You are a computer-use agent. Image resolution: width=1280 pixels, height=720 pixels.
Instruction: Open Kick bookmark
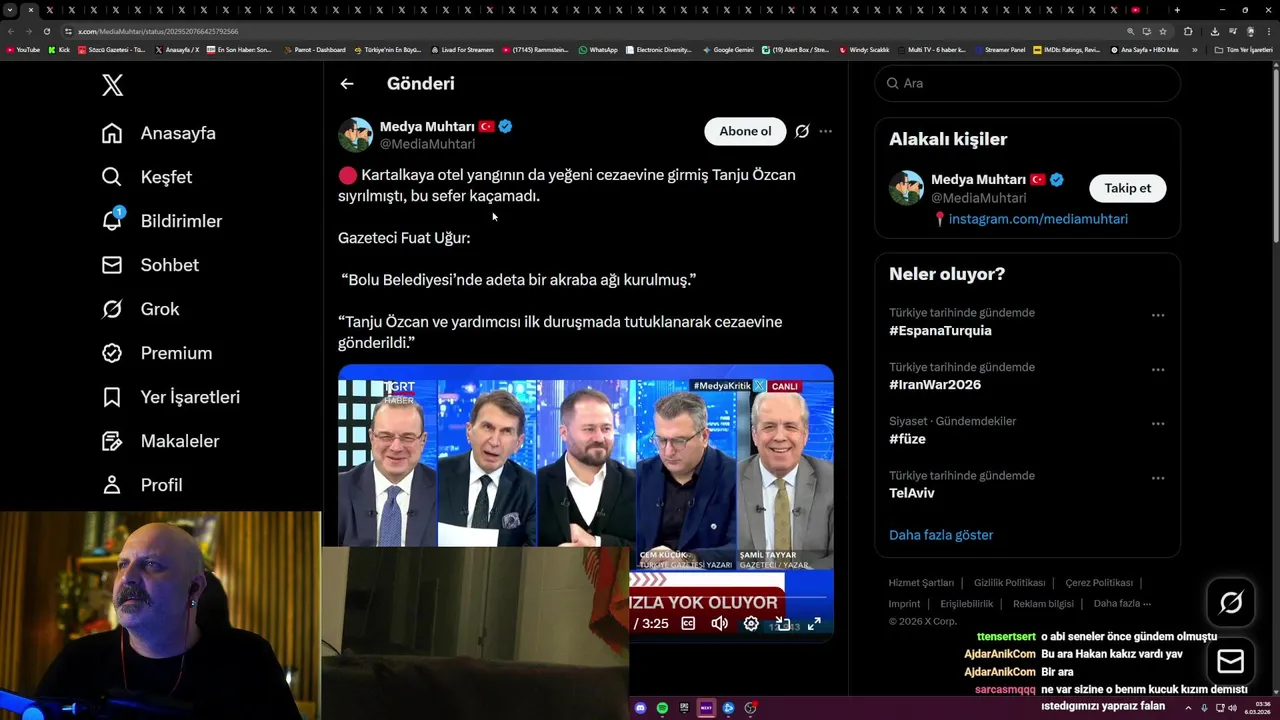pyautogui.click(x=59, y=49)
